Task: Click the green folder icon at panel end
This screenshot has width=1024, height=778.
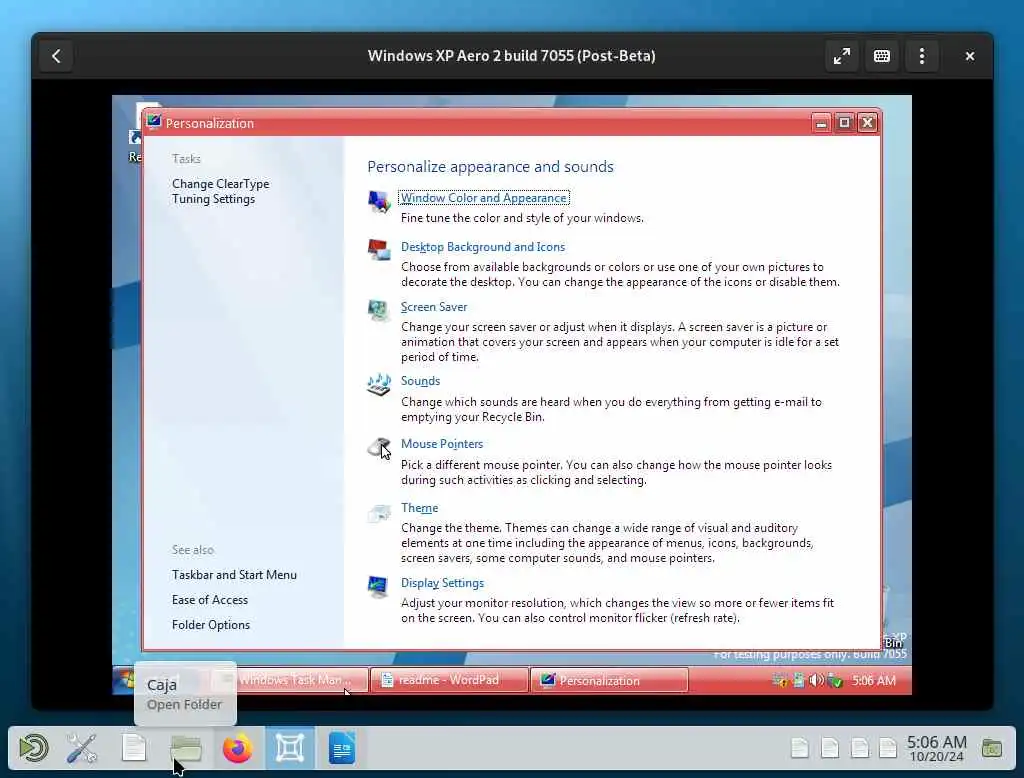Action: click(991, 749)
